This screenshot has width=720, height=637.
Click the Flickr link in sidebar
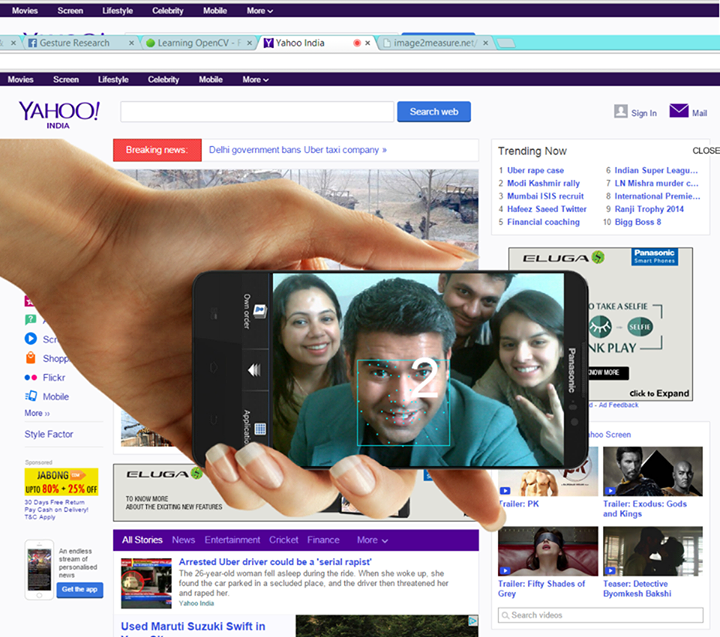coord(54,378)
